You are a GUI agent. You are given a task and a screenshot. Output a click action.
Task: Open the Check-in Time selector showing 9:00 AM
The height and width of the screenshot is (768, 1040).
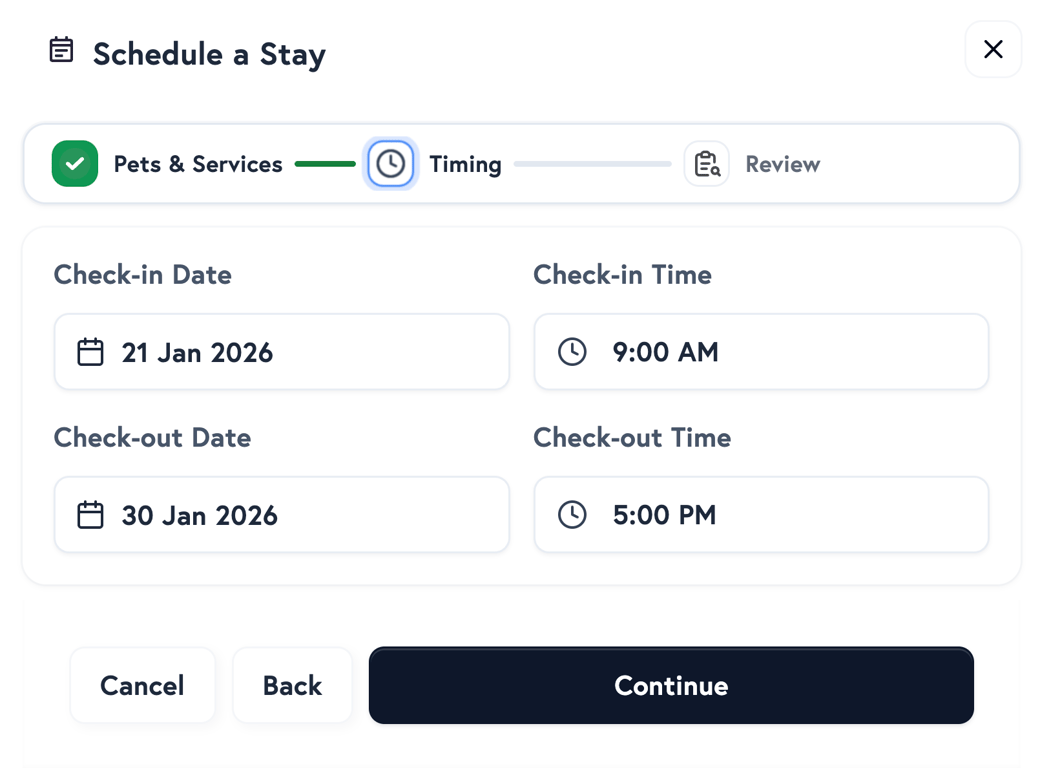coord(761,351)
